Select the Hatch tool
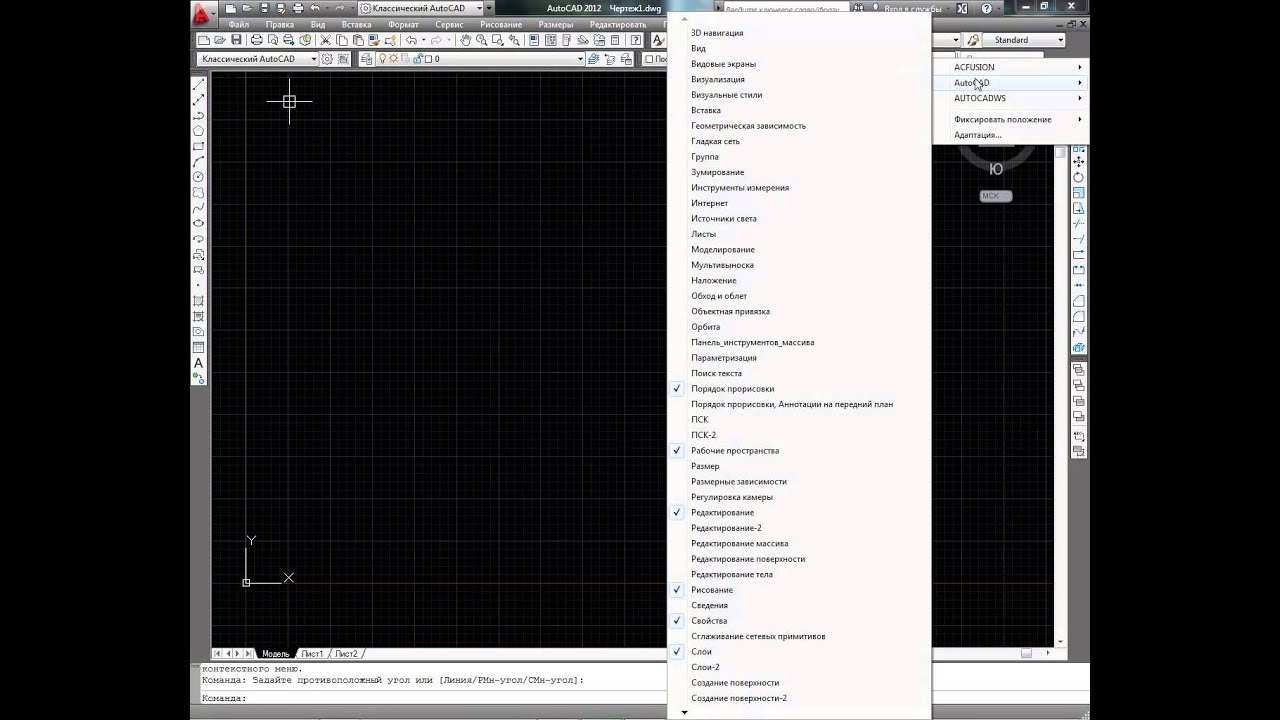This screenshot has height=720, width=1280. (x=198, y=301)
